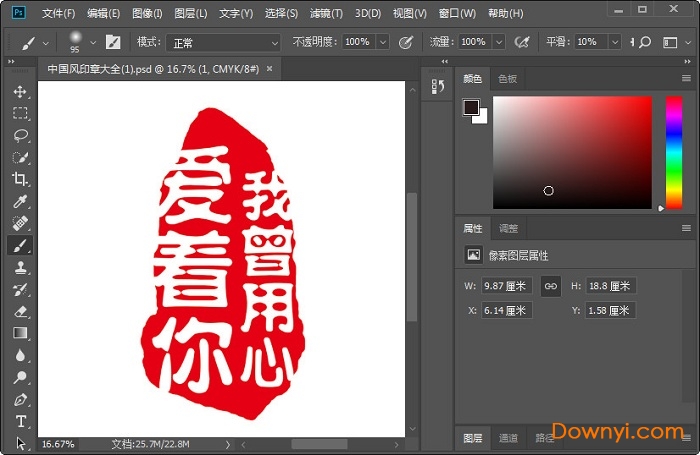This screenshot has height=455, width=700.
Task: Select the Horizontal Type tool
Action: click(20, 421)
